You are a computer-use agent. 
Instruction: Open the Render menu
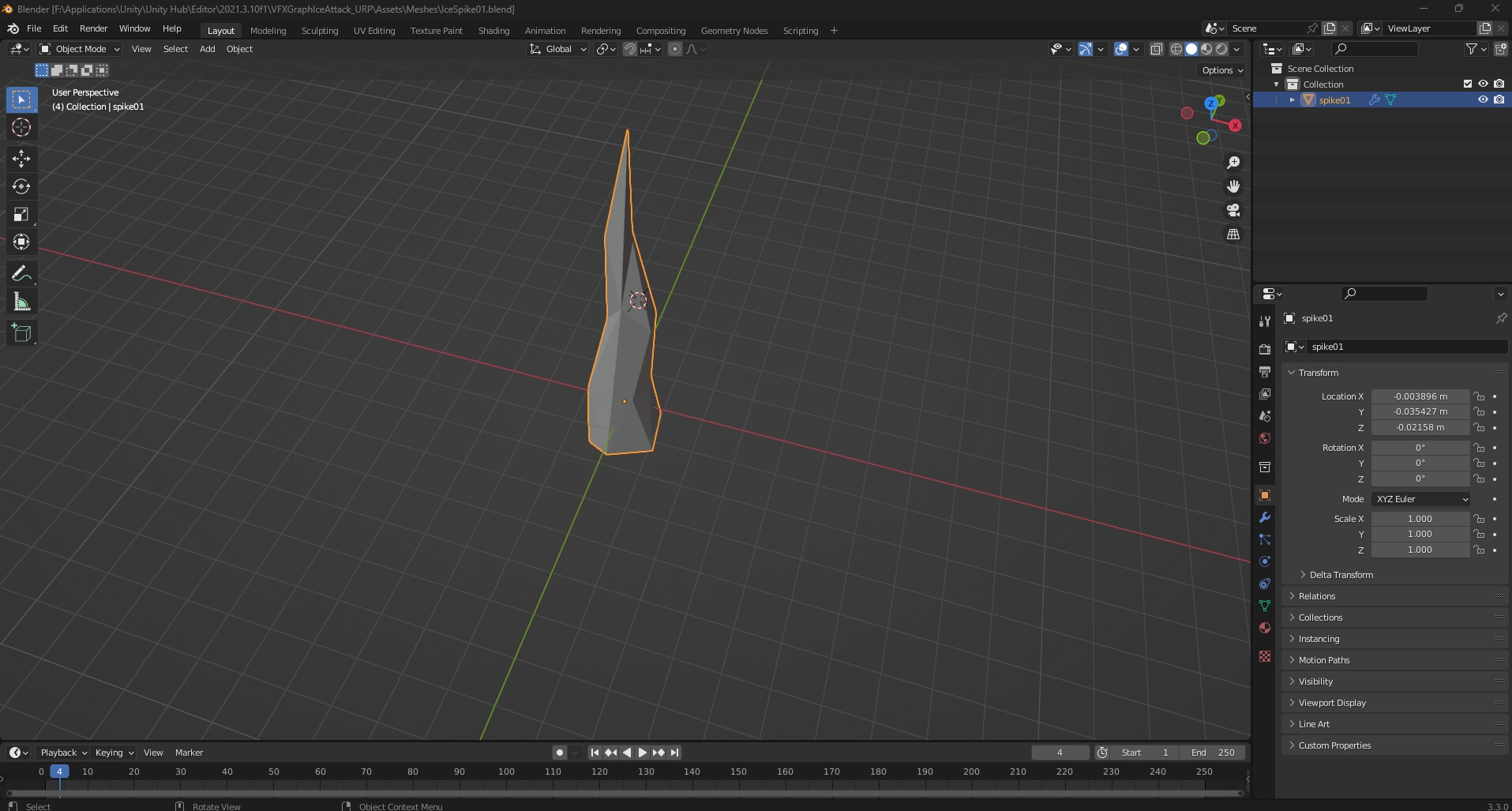[x=93, y=28]
